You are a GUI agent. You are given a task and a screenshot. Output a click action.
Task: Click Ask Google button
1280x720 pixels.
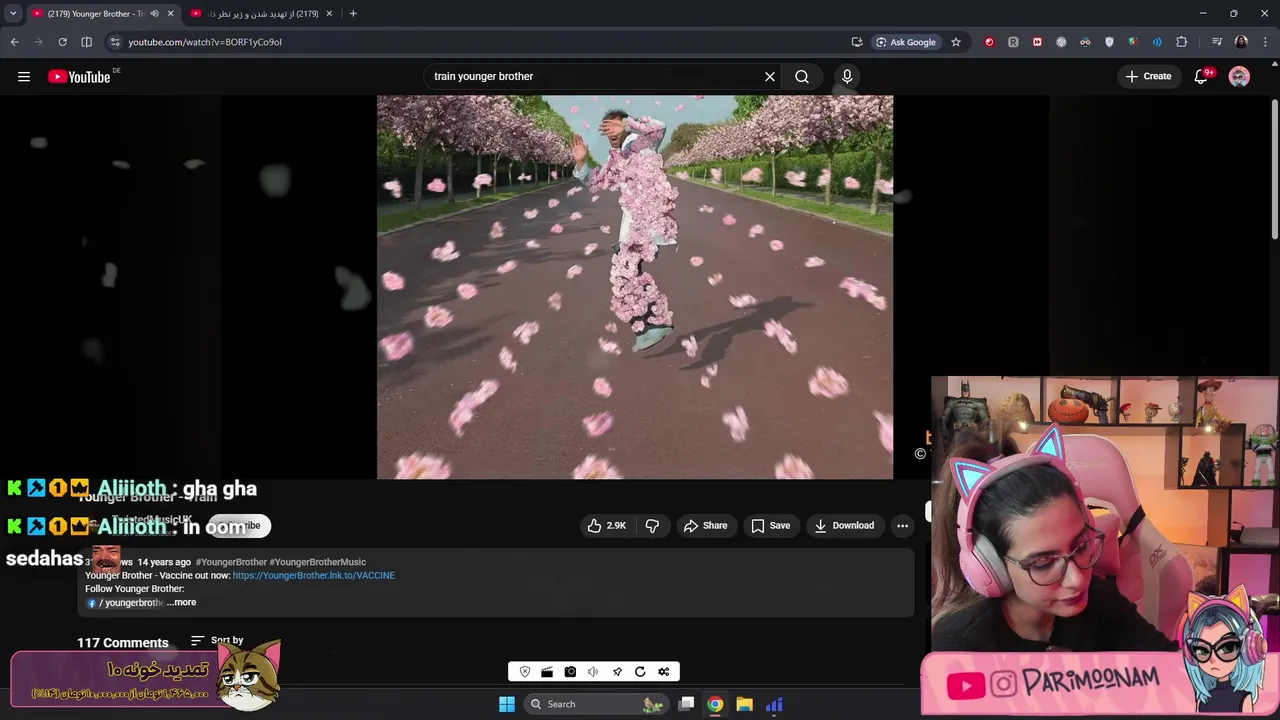click(905, 42)
